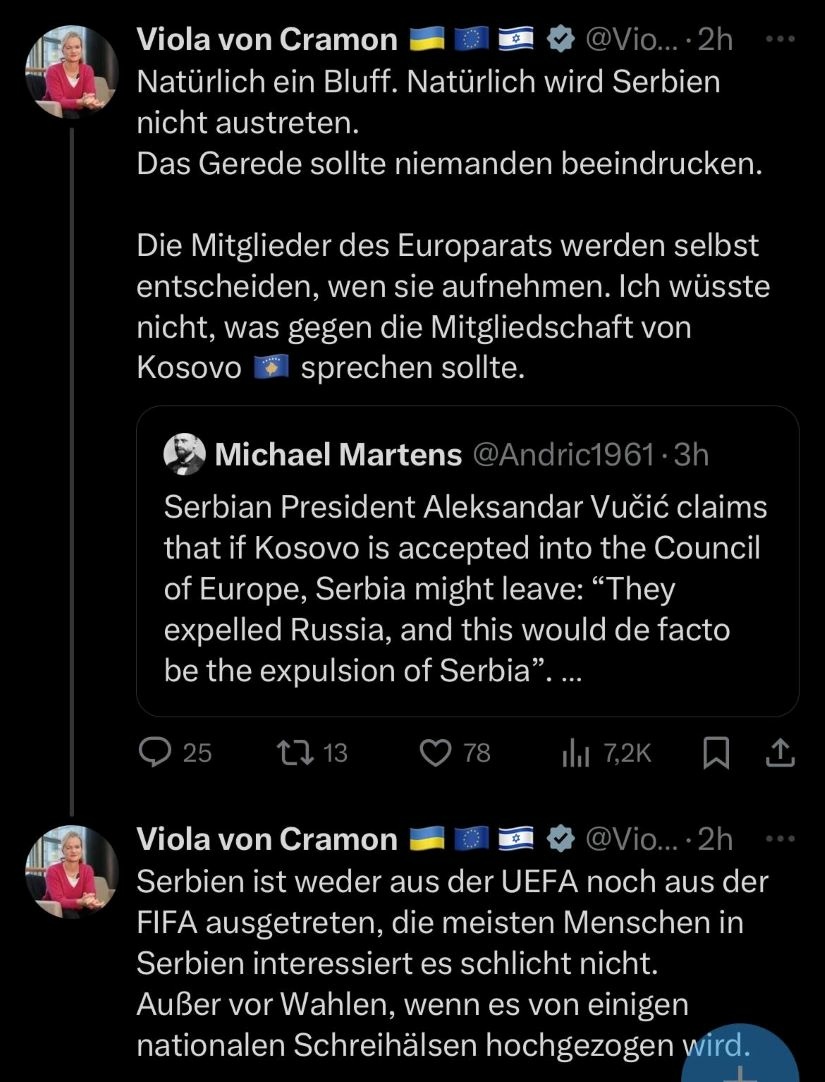Bookmark the first tweet
The height and width of the screenshot is (1082, 825).
tap(715, 753)
